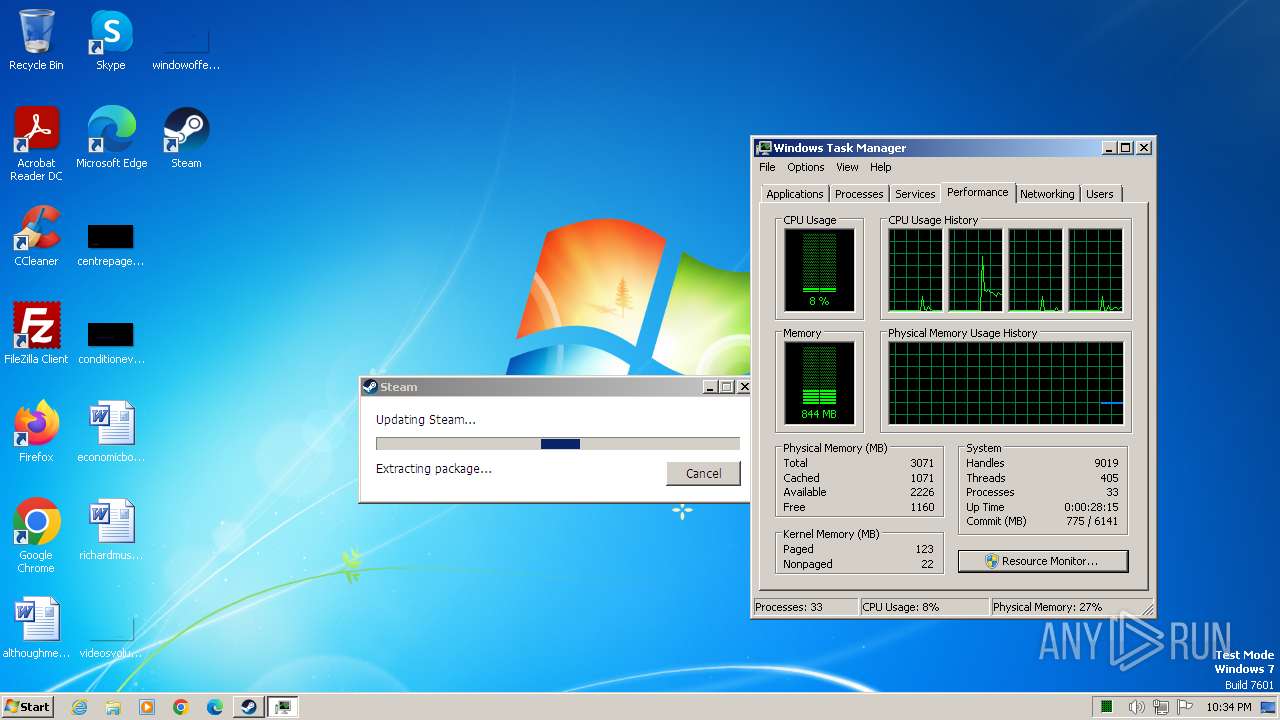This screenshot has width=1280, height=720.
Task: Select the windowoffe... desktop file
Action: [x=186, y=46]
